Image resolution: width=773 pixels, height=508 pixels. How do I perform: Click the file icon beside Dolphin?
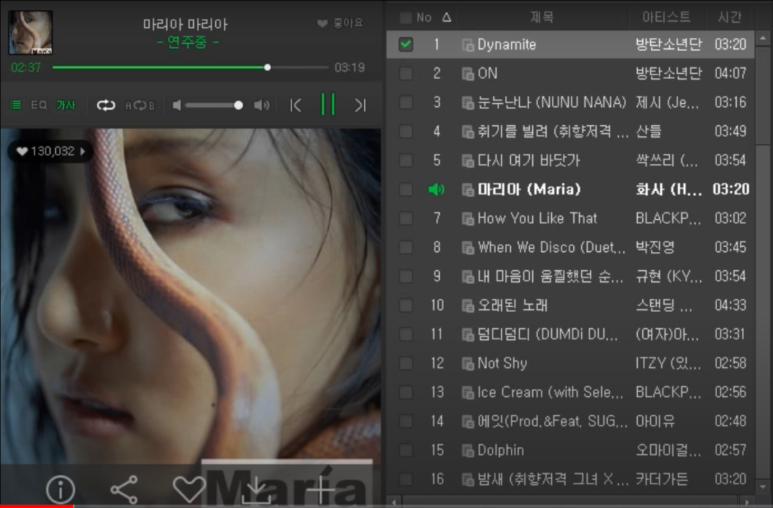(x=468, y=451)
